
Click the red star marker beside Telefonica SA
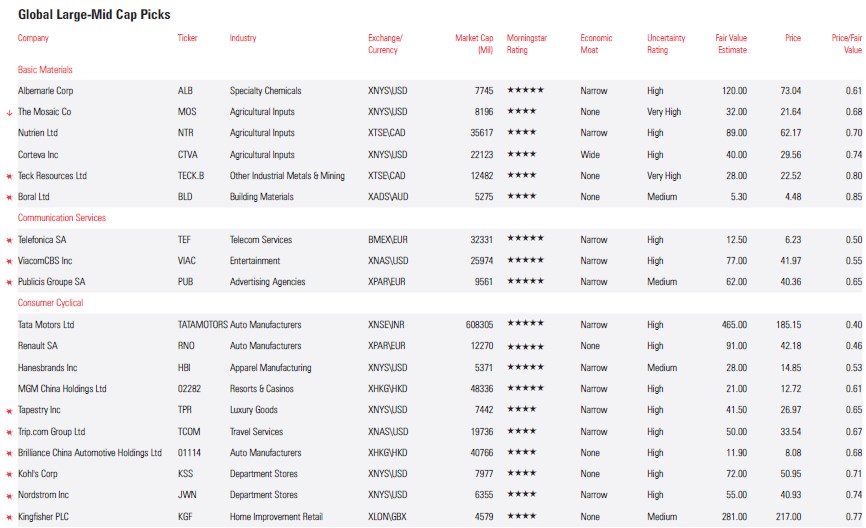coord(9,240)
